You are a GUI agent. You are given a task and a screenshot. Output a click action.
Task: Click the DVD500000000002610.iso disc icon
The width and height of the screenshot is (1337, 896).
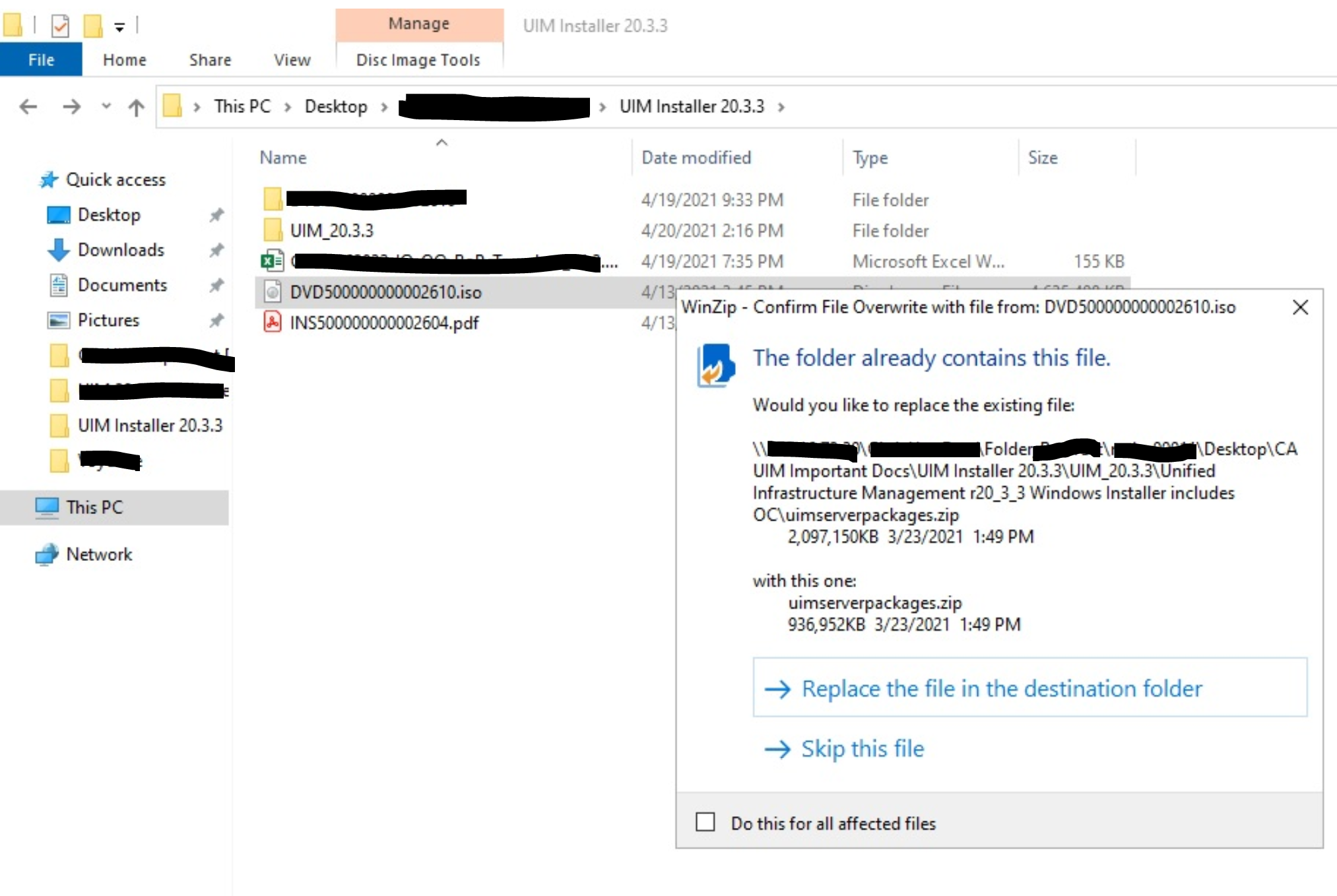pos(272,292)
